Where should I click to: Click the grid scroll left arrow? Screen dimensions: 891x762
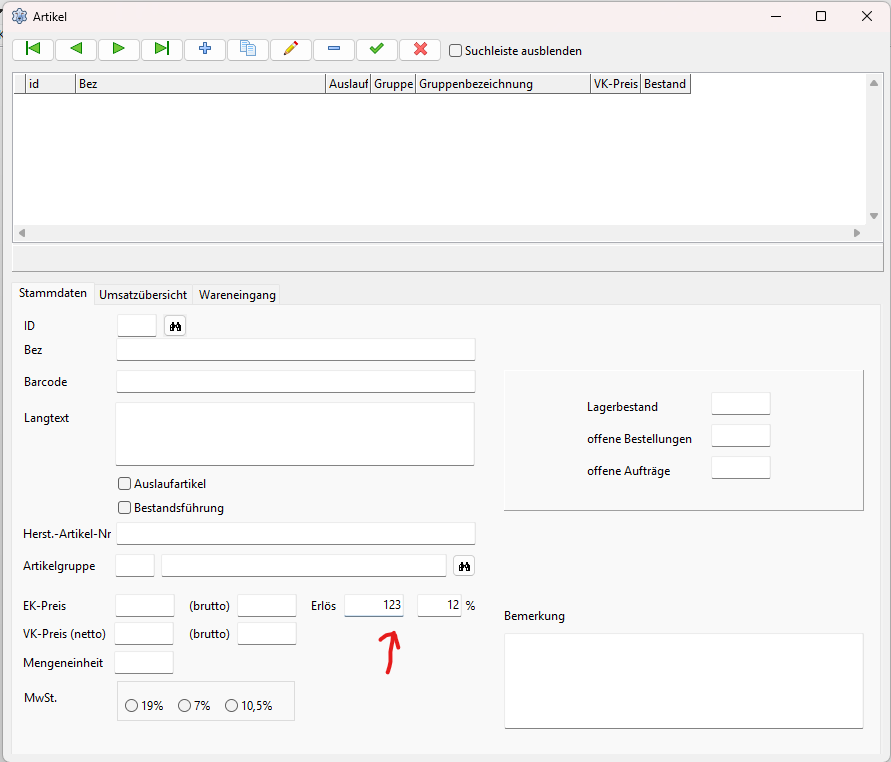22,233
